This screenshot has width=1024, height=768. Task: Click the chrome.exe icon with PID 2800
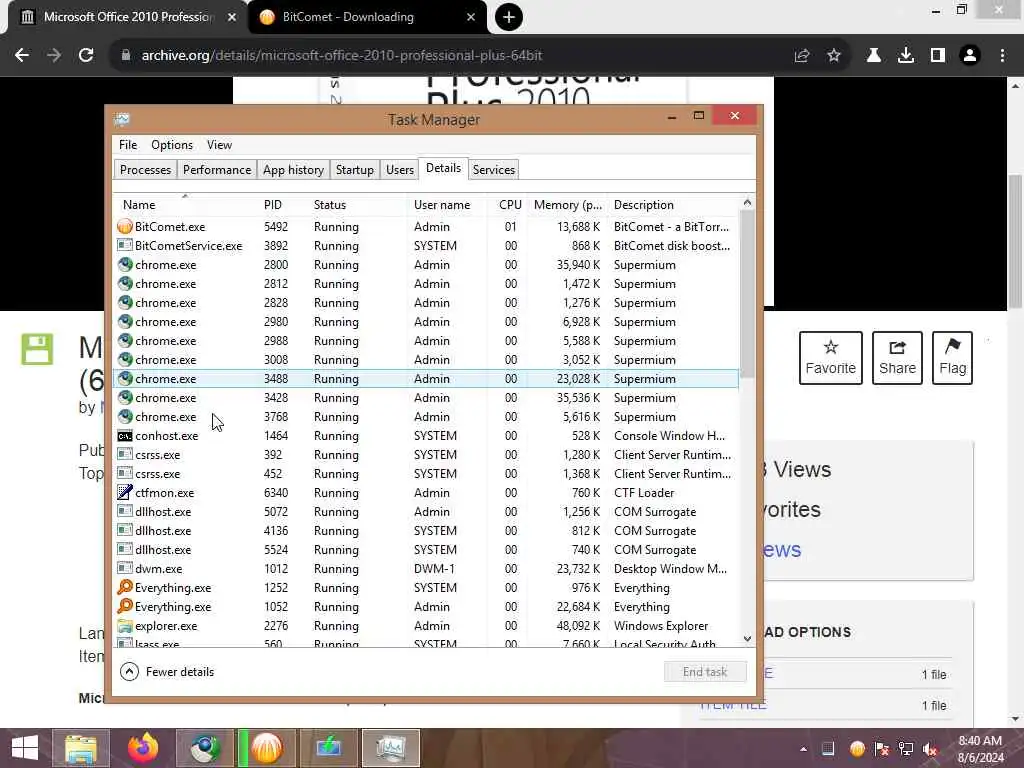(125, 264)
